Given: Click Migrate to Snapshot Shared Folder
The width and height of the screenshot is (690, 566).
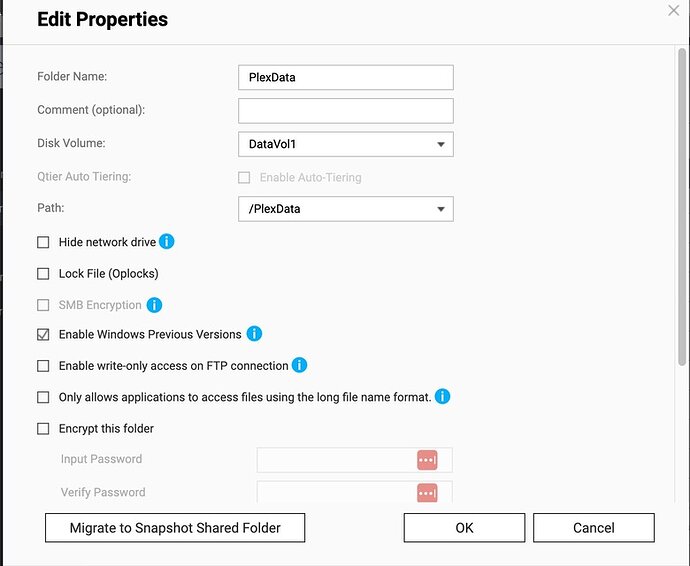Looking at the screenshot, I should click(x=175, y=528).
